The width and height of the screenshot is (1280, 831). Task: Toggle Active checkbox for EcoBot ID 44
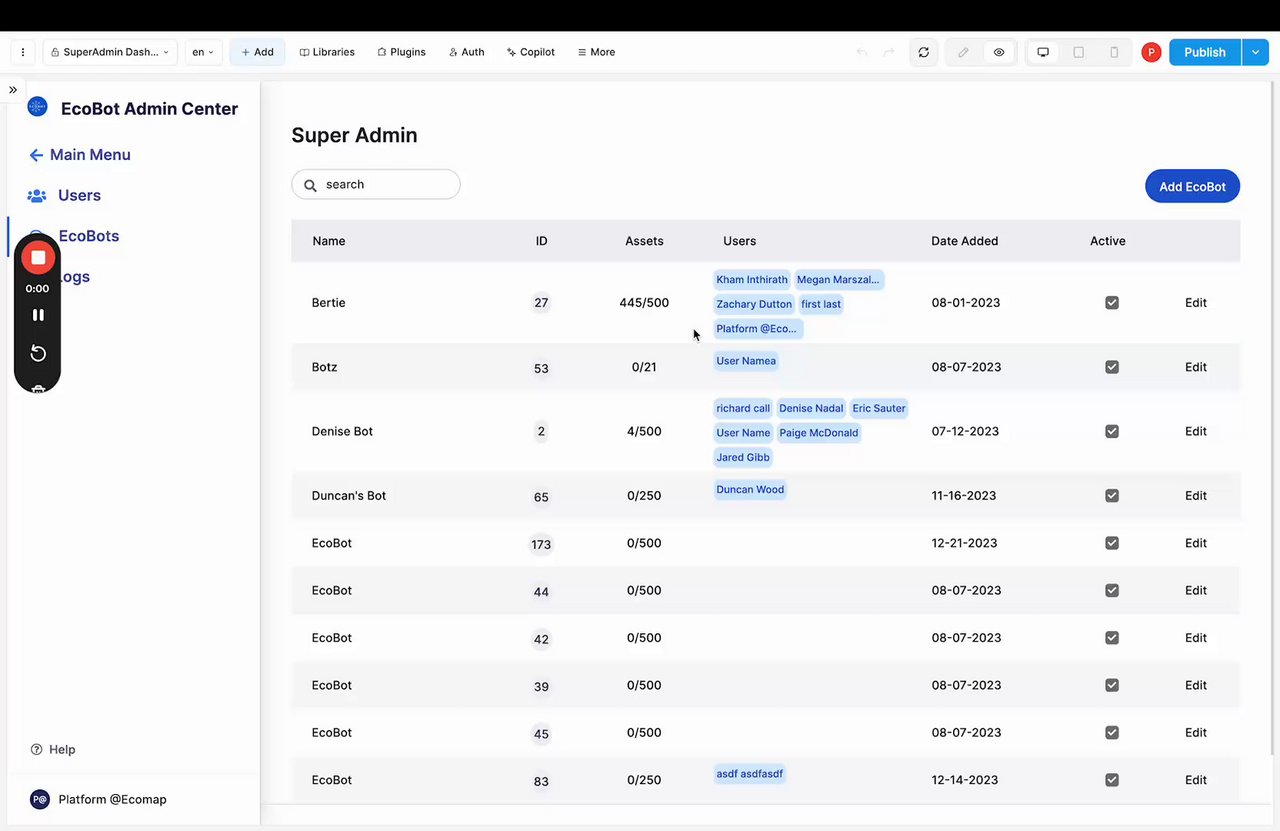[1112, 590]
